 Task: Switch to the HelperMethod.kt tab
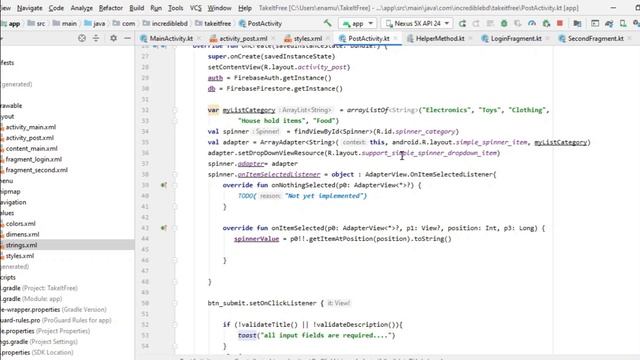(440, 39)
